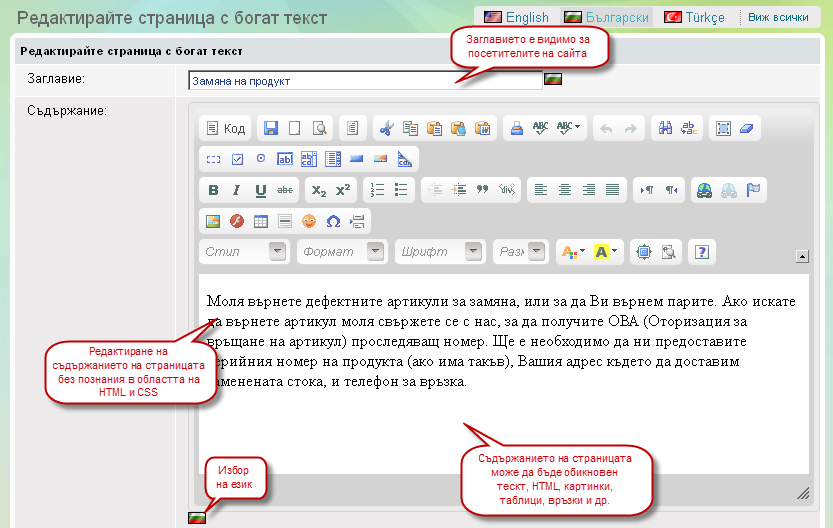This screenshot has height=528, width=833.
Task: Insert a table using the table icon
Action: pos(261,221)
